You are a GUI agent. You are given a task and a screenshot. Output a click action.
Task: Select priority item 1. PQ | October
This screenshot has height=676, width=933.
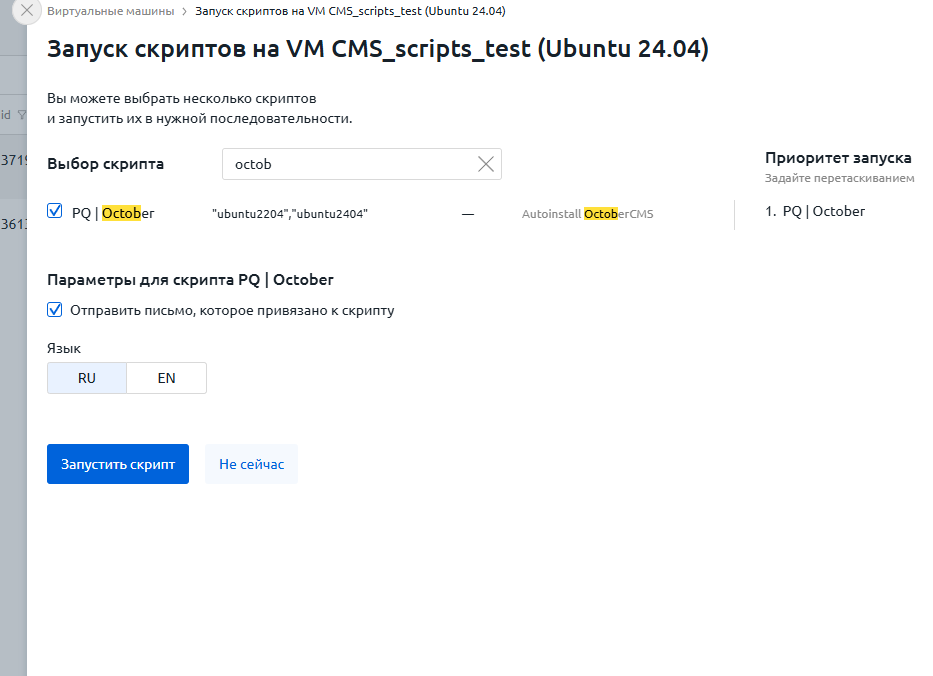815,211
